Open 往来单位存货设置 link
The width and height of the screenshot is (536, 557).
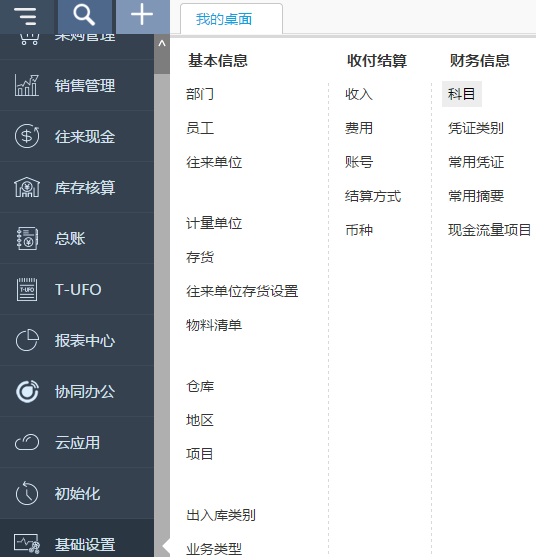point(242,291)
